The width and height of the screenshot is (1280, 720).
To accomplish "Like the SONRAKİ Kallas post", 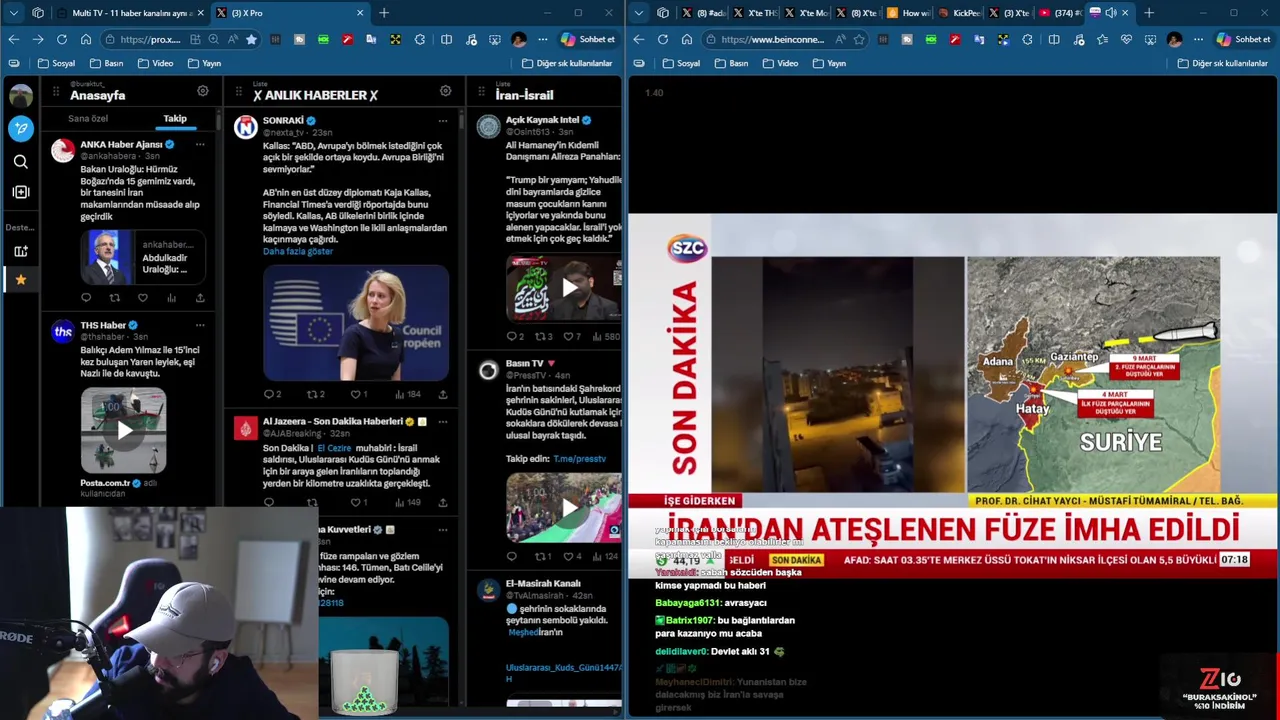I will [x=358, y=394].
